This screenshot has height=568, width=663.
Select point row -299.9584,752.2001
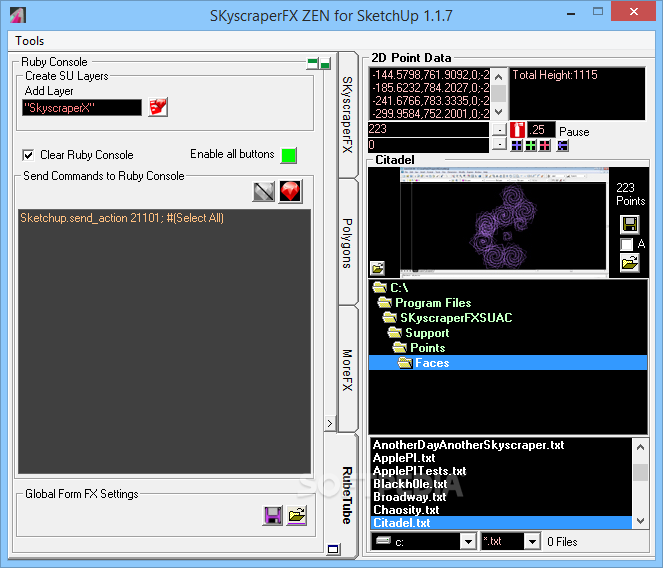coord(430,113)
